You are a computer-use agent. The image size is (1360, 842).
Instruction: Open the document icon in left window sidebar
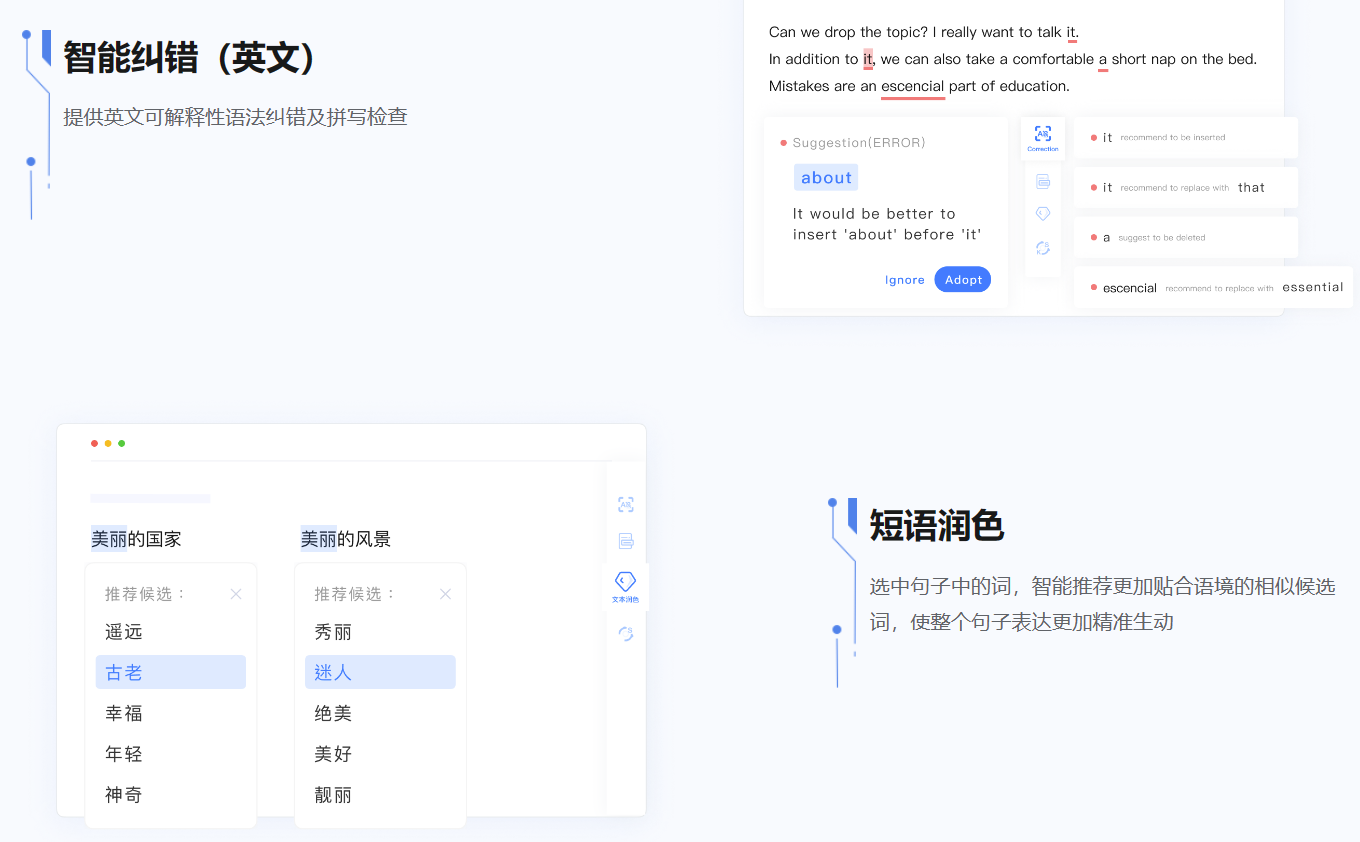[x=626, y=540]
